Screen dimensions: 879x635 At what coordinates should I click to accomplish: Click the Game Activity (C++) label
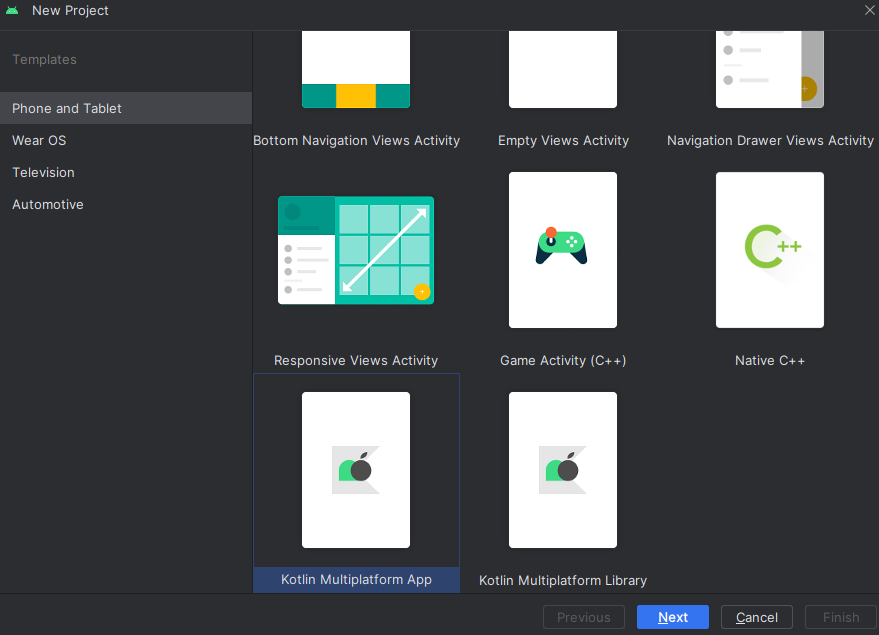click(x=562, y=360)
